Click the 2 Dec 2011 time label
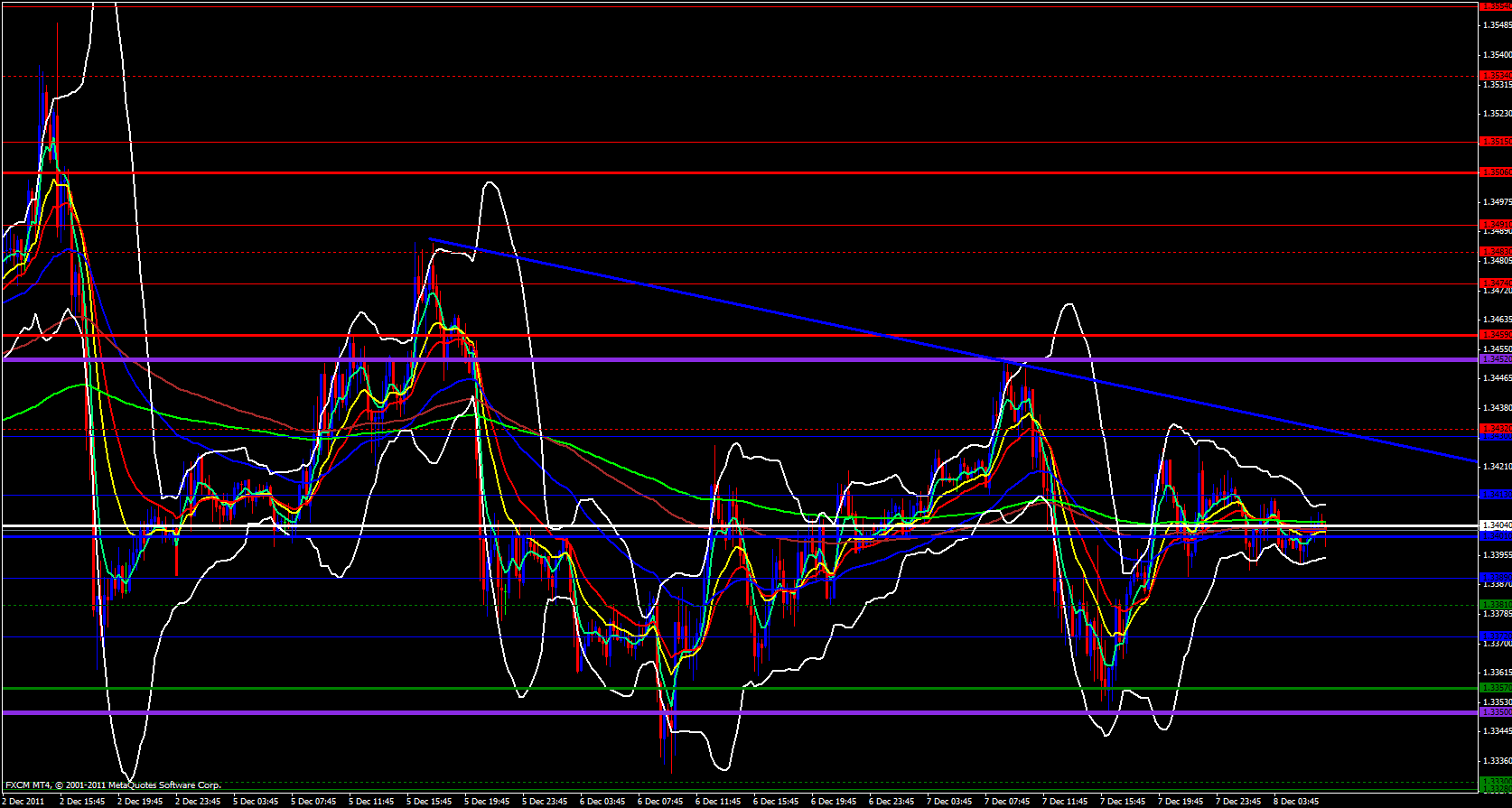Viewport: 1512px width, 808px height. pyautogui.click(x=23, y=801)
